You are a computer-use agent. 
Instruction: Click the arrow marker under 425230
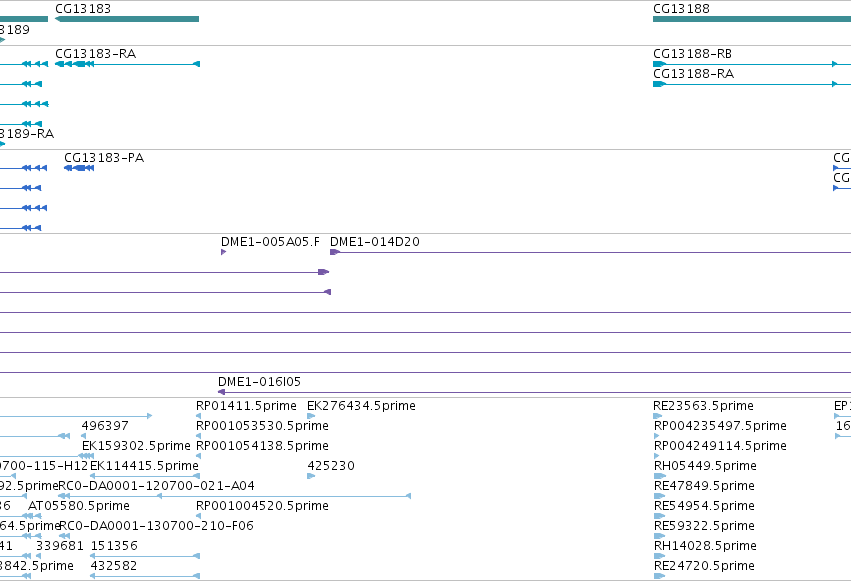(x=311, y=476)
